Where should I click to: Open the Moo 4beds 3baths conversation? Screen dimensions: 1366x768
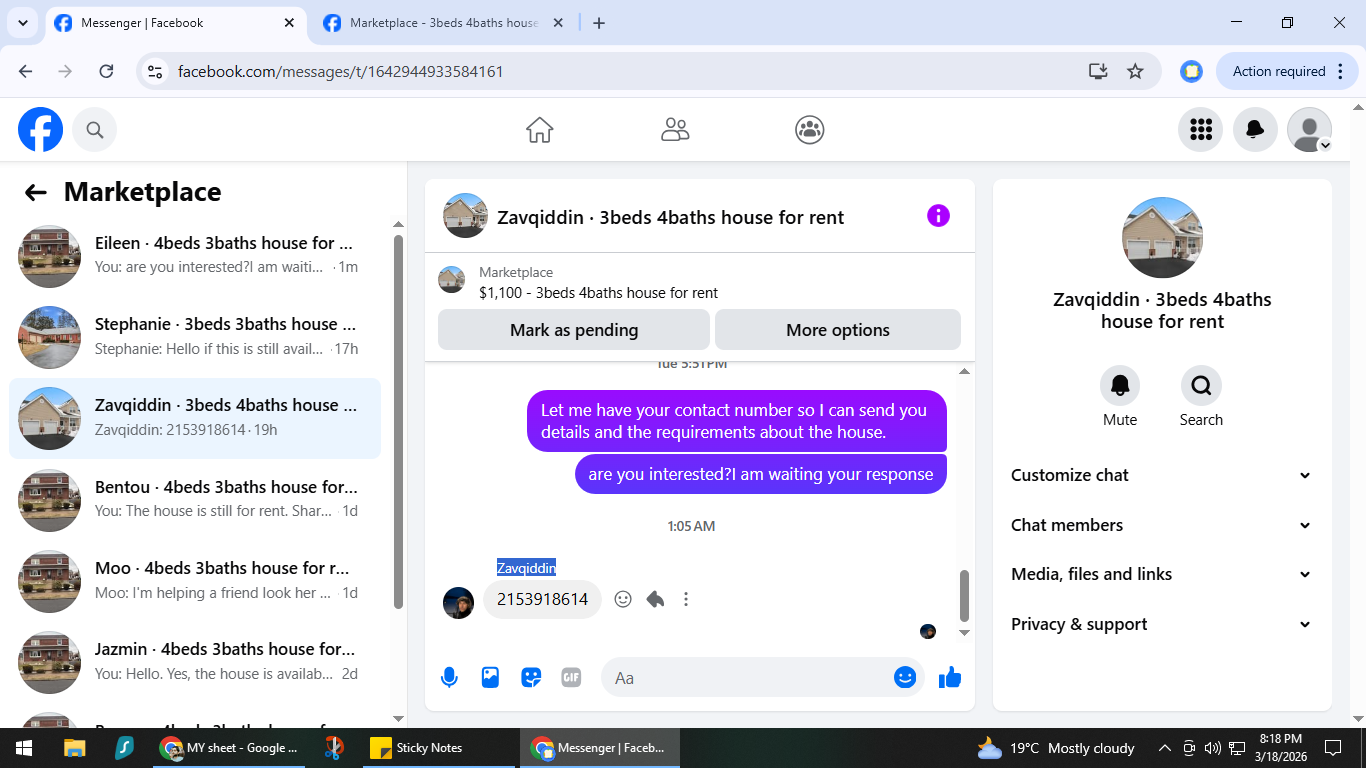pyautogui.click(x=195, y=580)
